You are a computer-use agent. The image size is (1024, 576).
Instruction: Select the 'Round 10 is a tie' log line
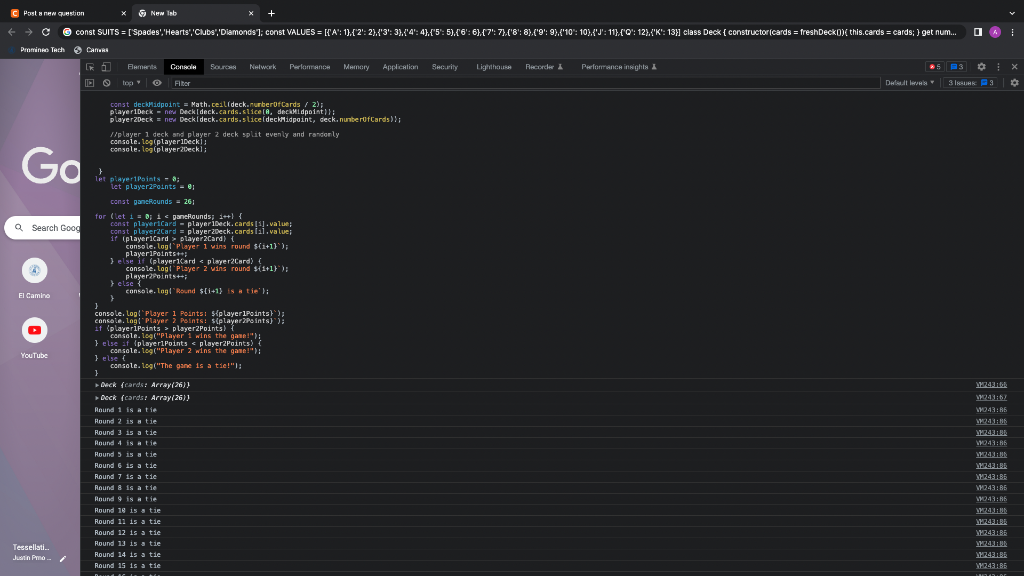click(127, 511)
